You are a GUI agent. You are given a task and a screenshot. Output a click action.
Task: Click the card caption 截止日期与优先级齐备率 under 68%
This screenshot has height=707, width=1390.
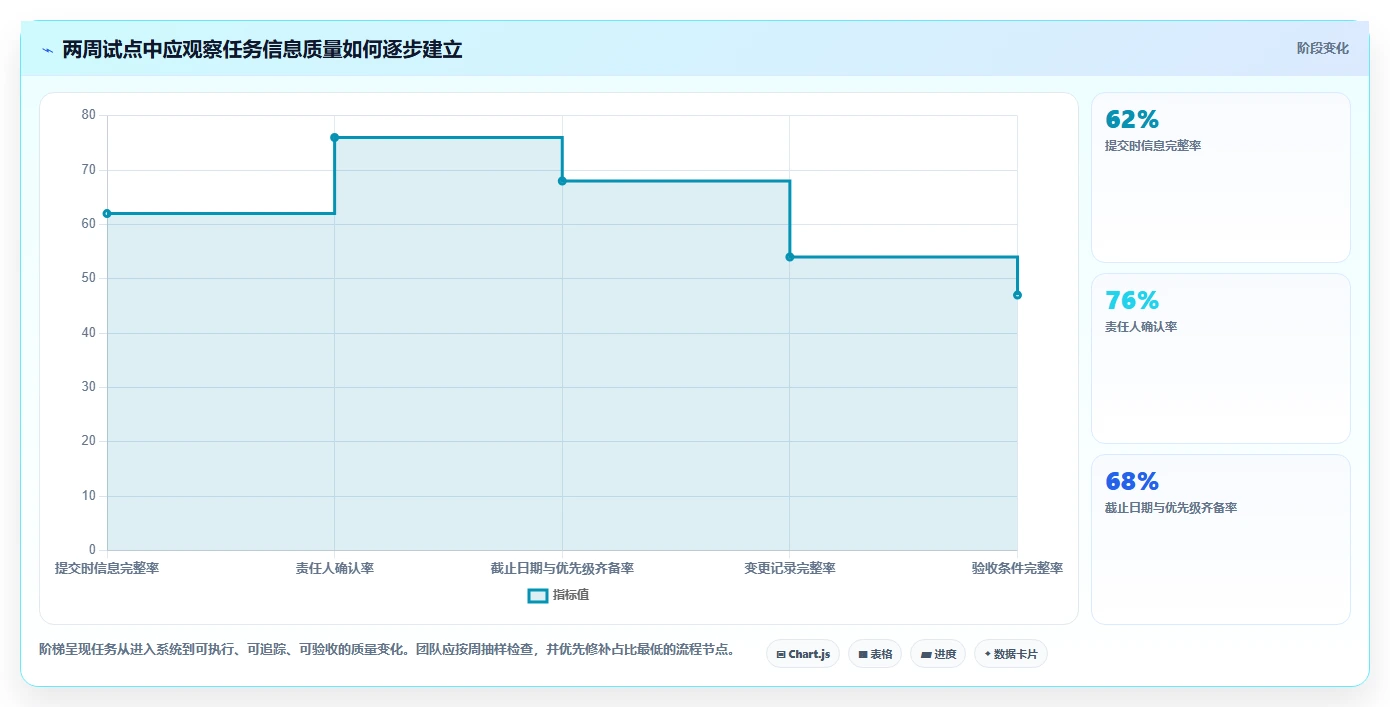pos(1171,508)
